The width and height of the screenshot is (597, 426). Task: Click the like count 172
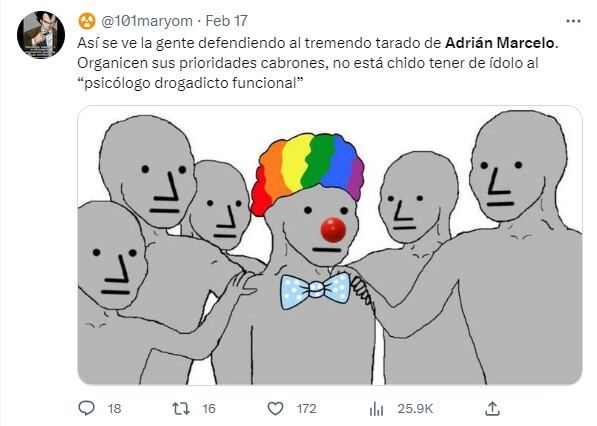click(306, 409)
